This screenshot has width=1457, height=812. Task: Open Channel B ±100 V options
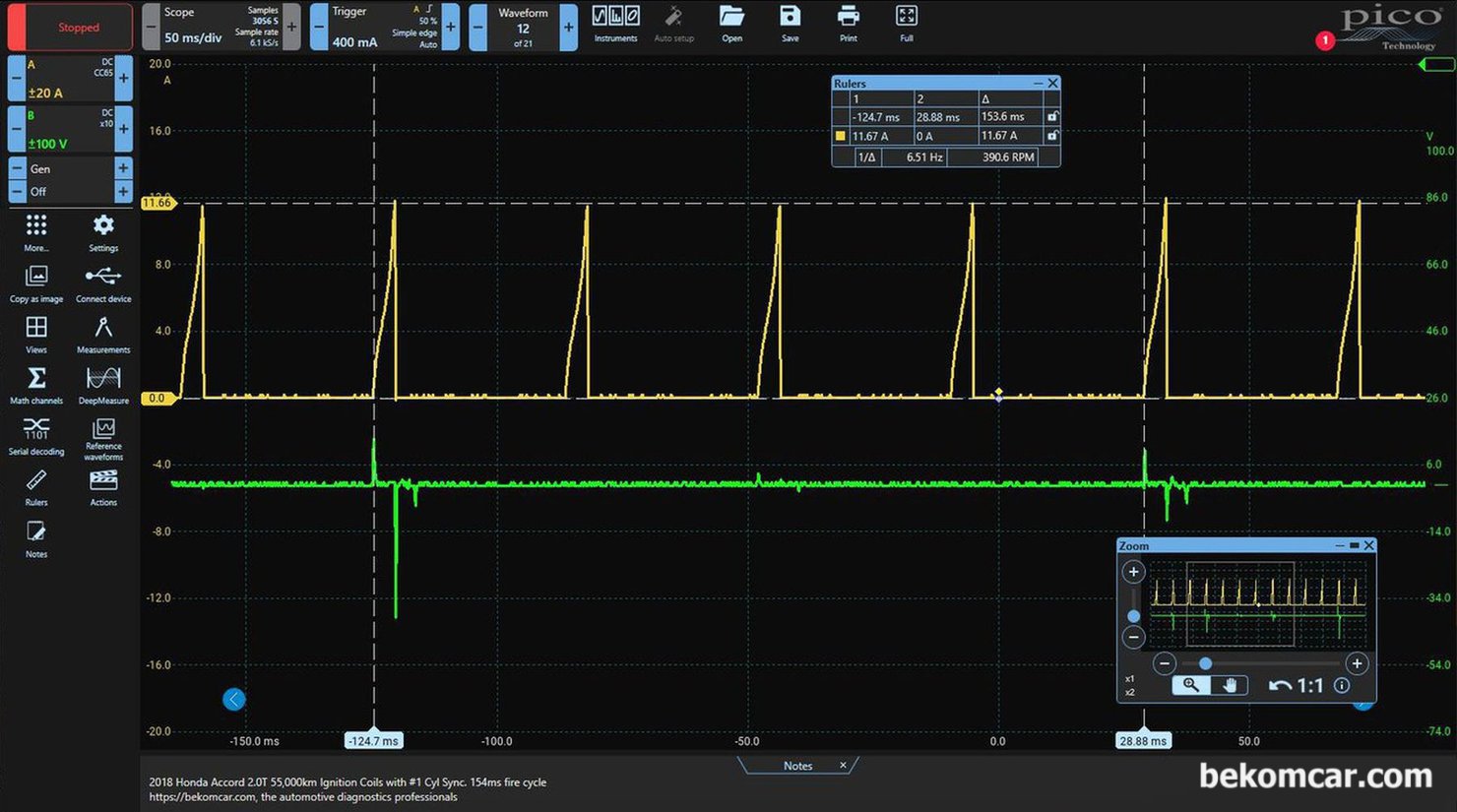click(x=70, y=130)
